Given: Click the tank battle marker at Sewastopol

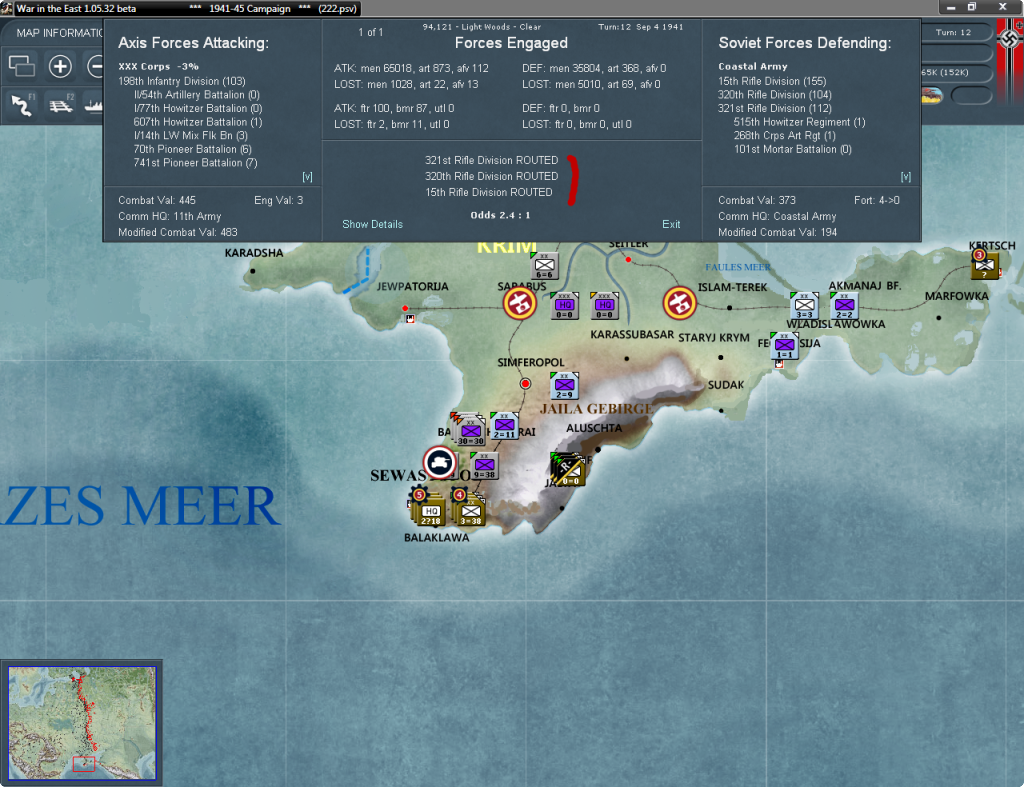Looking at the screenshot, I should [x=440, y=462].
